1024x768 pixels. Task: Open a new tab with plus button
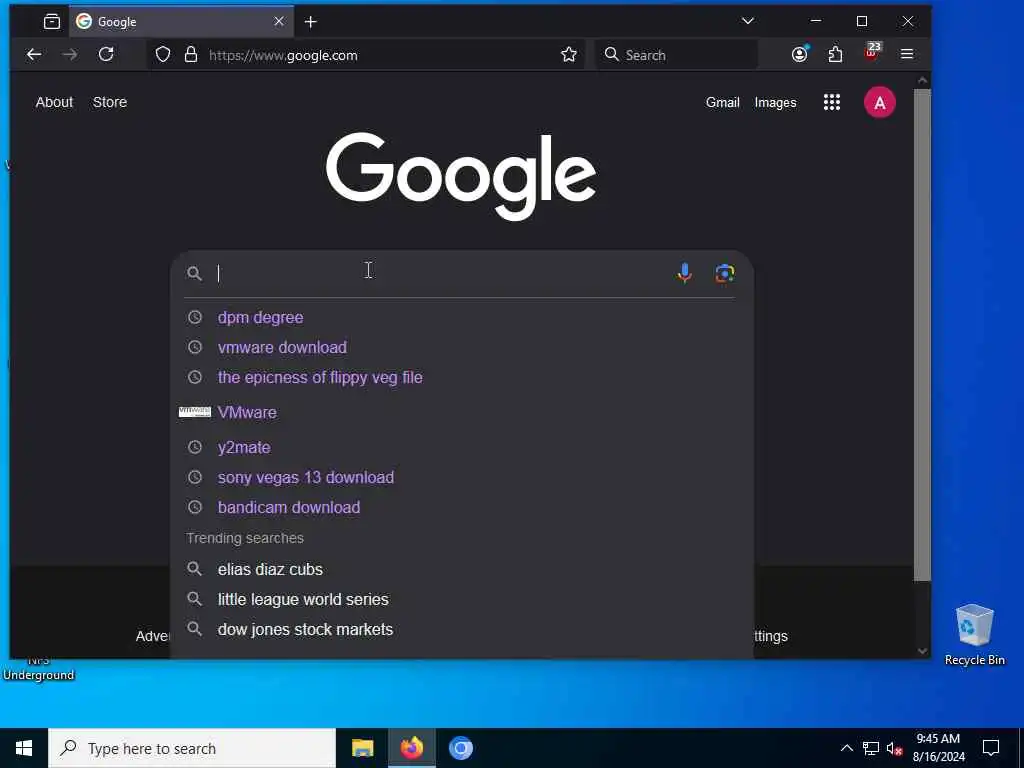[311, 22]
